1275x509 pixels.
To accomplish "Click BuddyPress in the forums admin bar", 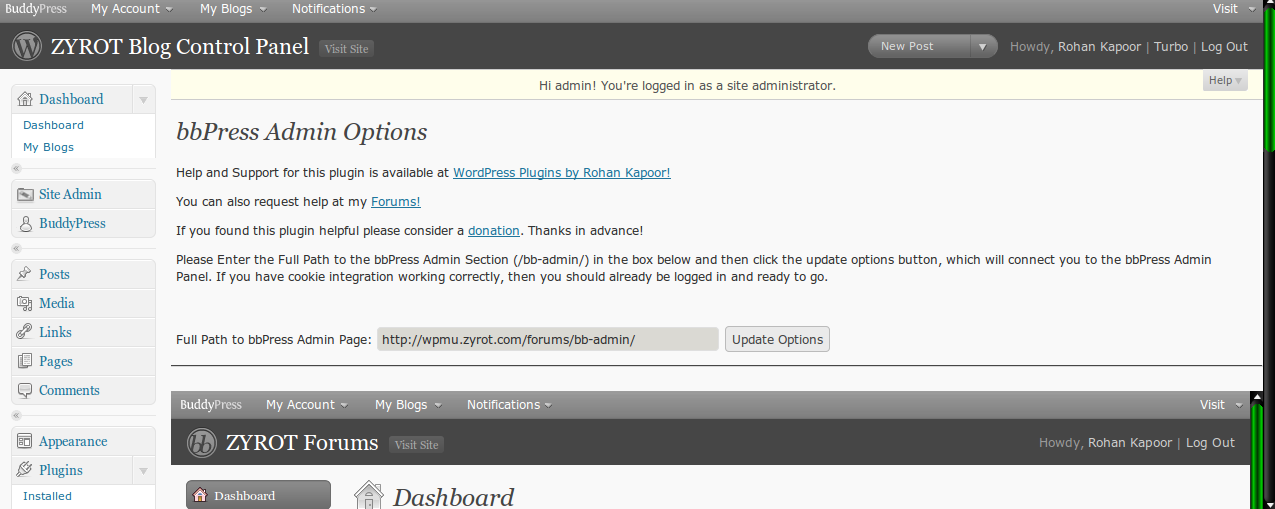I will coord(211,405).
